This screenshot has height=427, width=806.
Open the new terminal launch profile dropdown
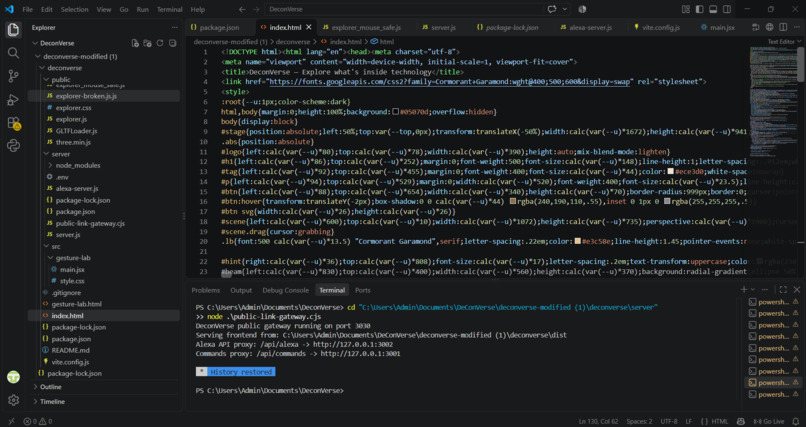tap(753, 290)
